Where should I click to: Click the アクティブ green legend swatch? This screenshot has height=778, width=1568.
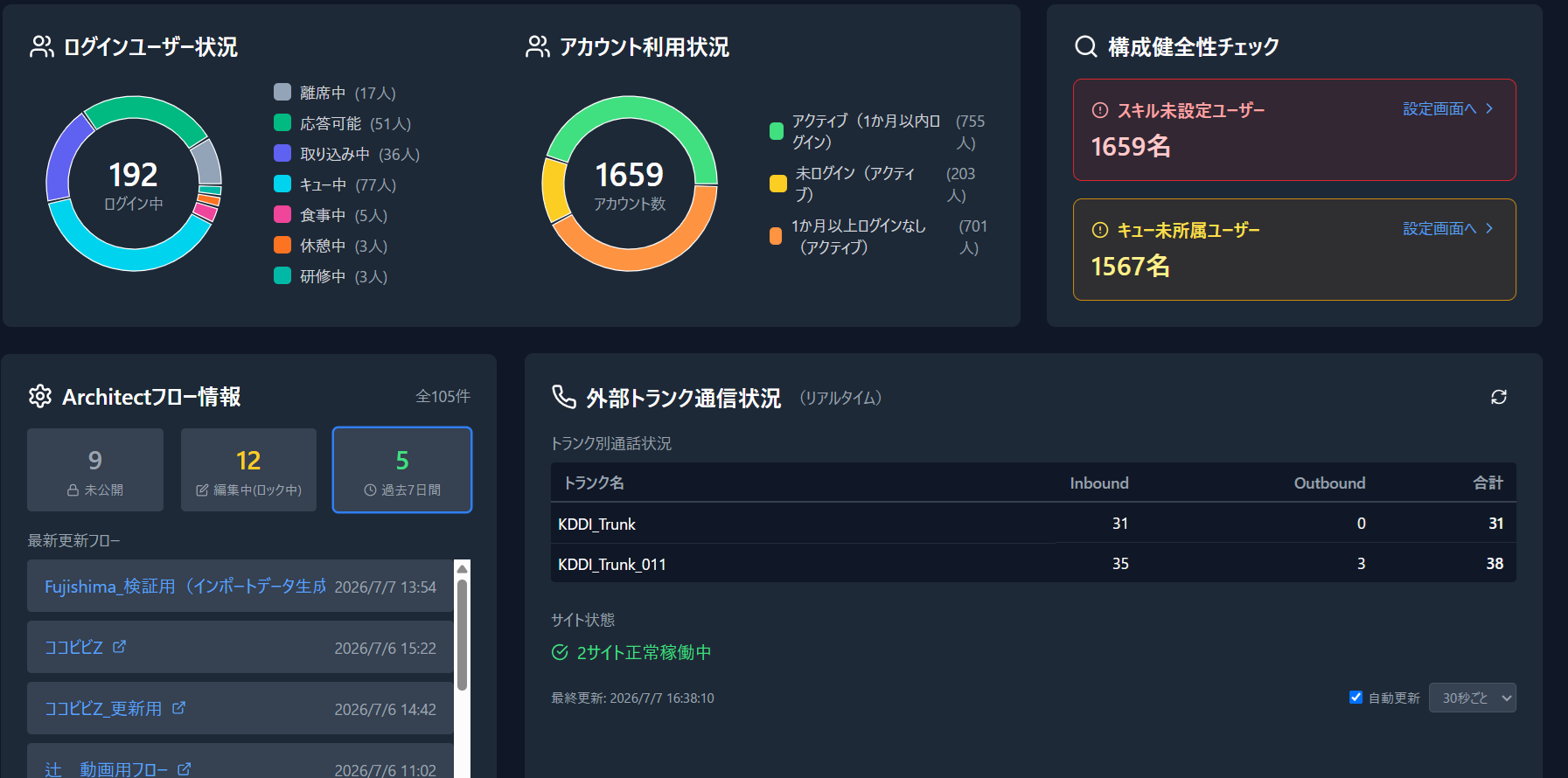point(776,131)
